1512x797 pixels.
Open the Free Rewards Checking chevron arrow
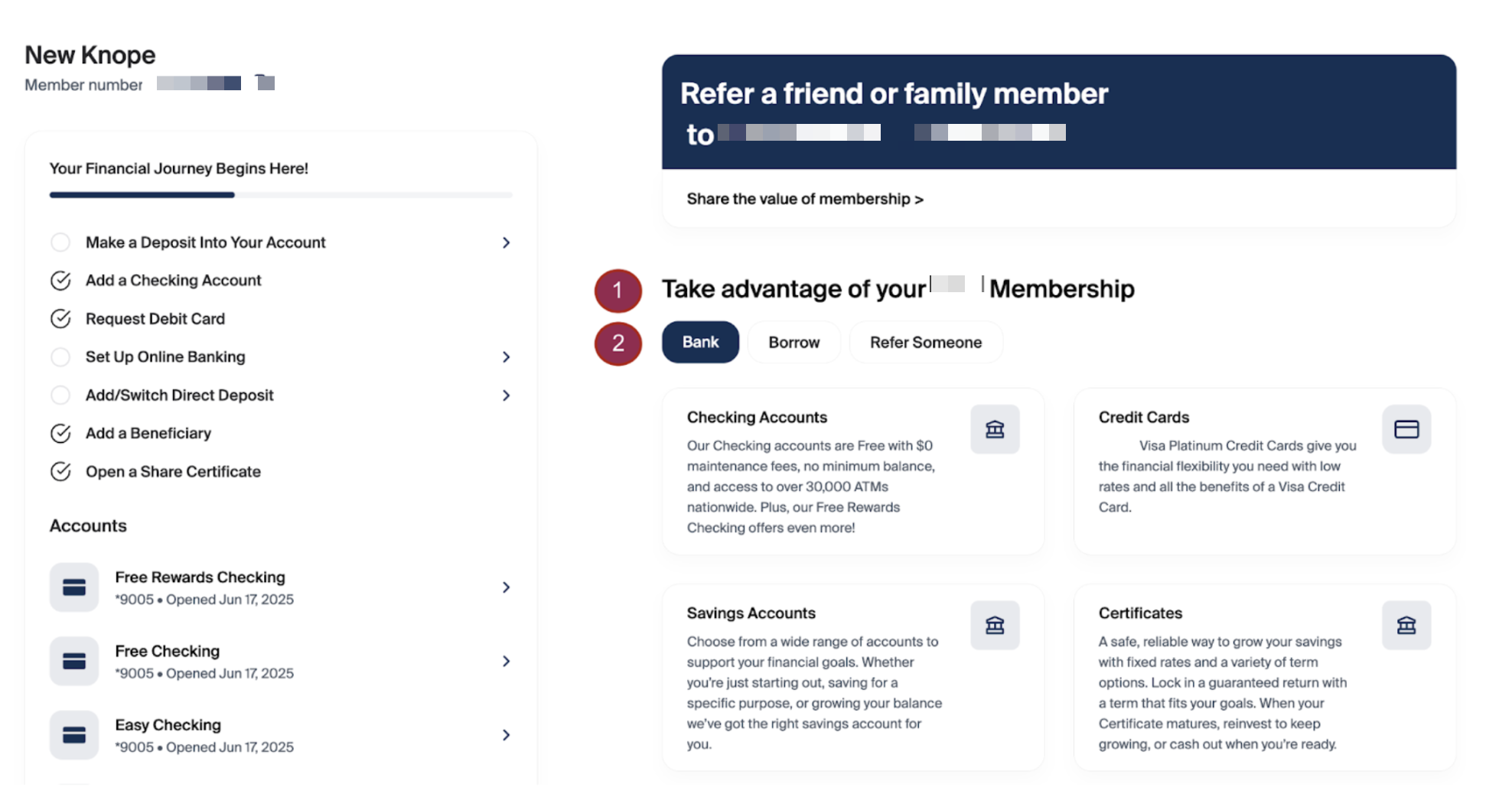506,587
